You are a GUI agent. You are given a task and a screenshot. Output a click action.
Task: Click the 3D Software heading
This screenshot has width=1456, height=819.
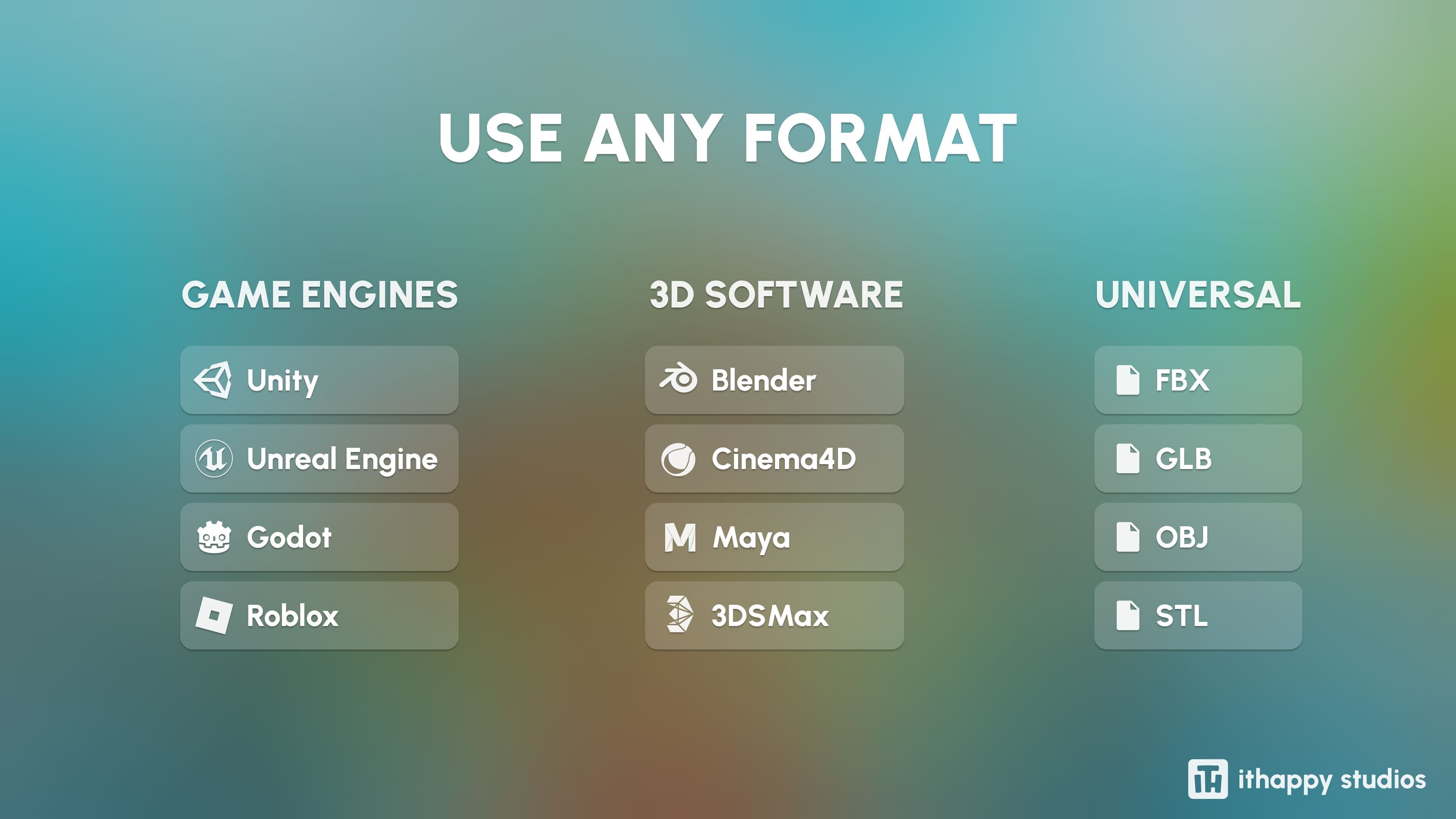pos(776,295)
